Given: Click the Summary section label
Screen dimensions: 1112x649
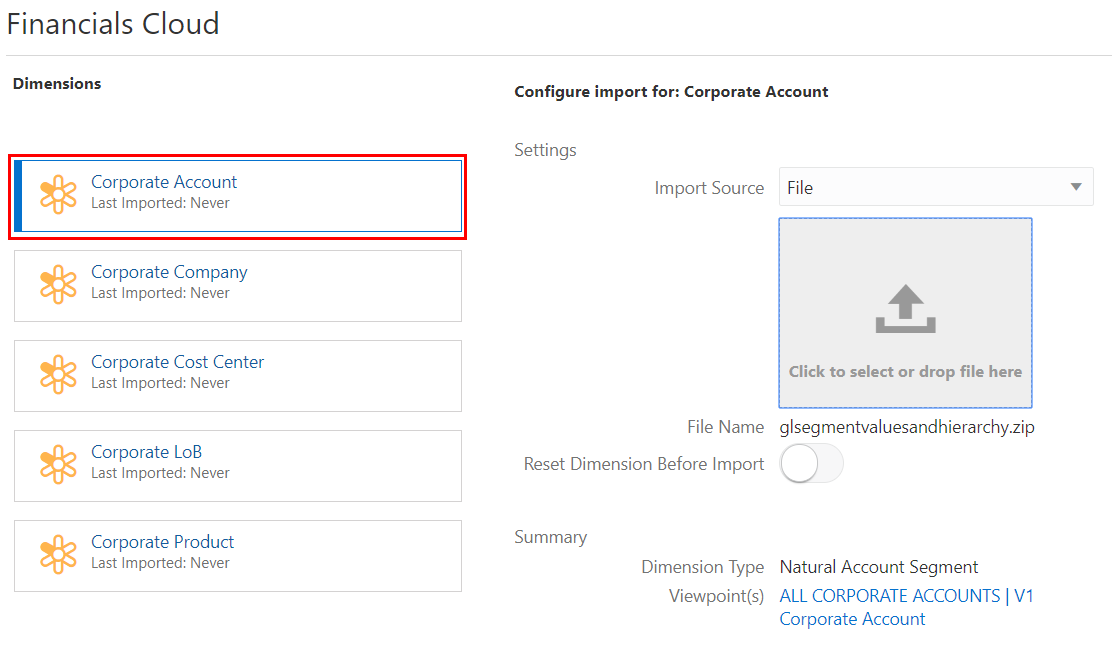Looking at the screenshot, I should 550,537.
